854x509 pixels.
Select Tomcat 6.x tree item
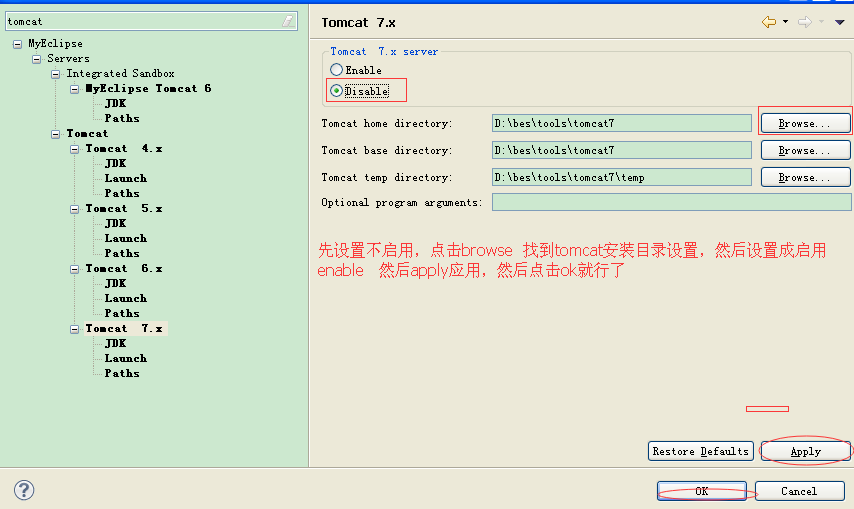pos(124,268)
